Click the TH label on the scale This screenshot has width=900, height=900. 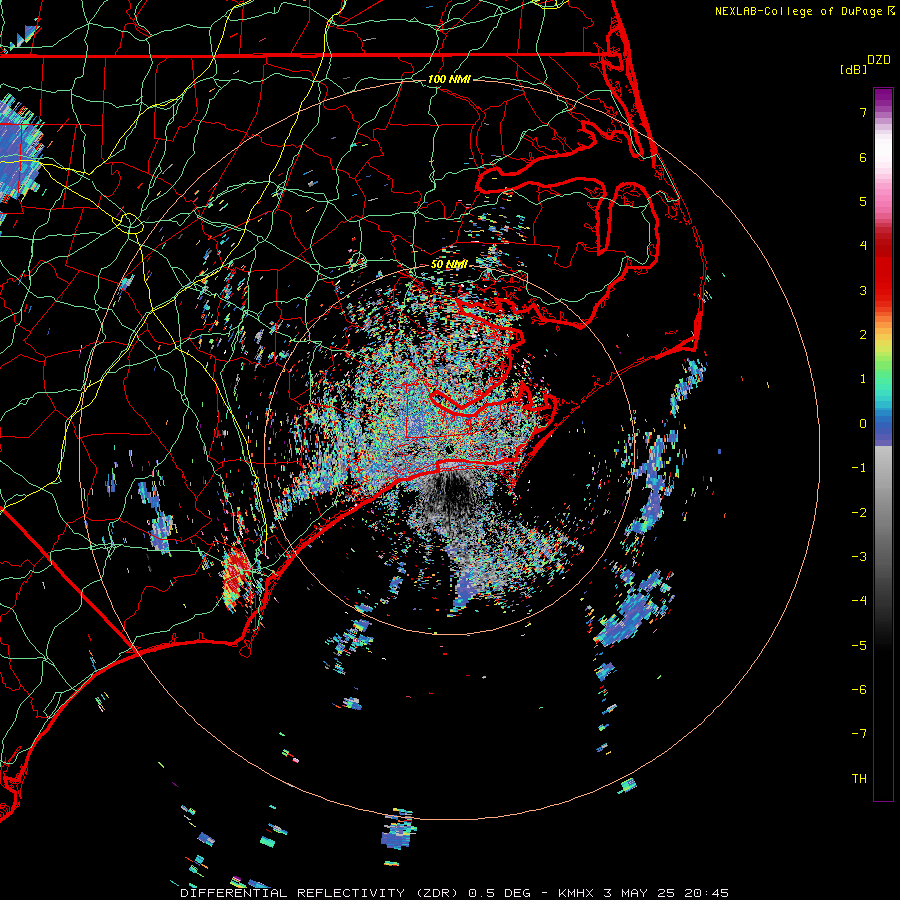(x=859, y=779)
